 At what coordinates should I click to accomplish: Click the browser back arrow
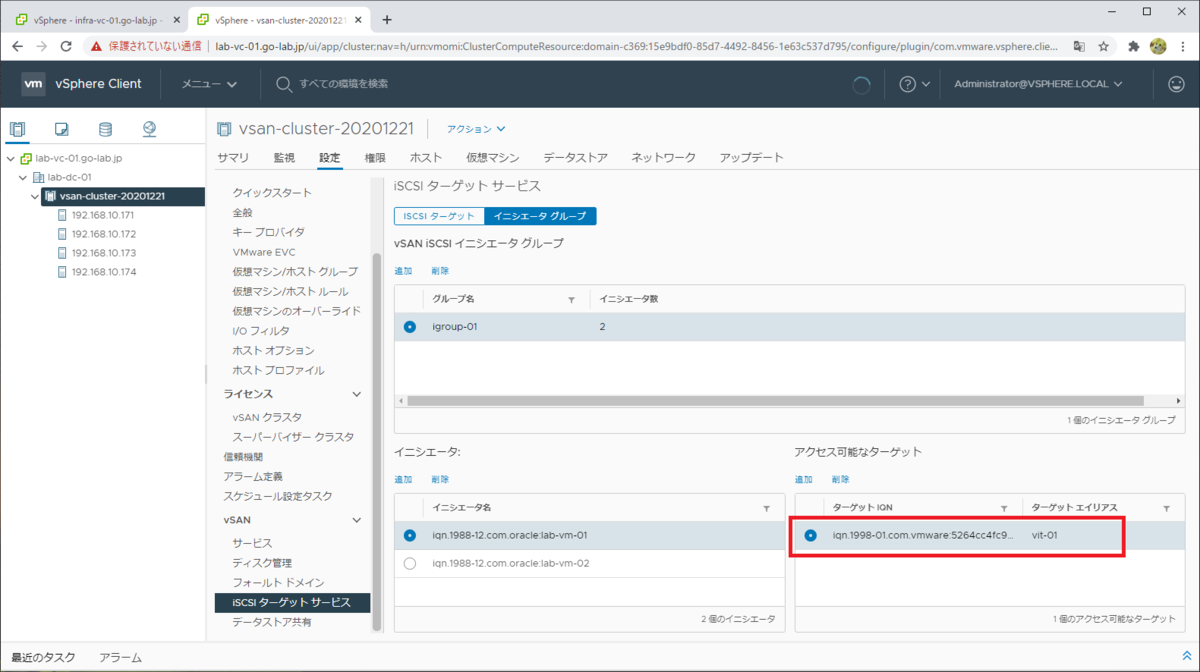coord(17,46)
